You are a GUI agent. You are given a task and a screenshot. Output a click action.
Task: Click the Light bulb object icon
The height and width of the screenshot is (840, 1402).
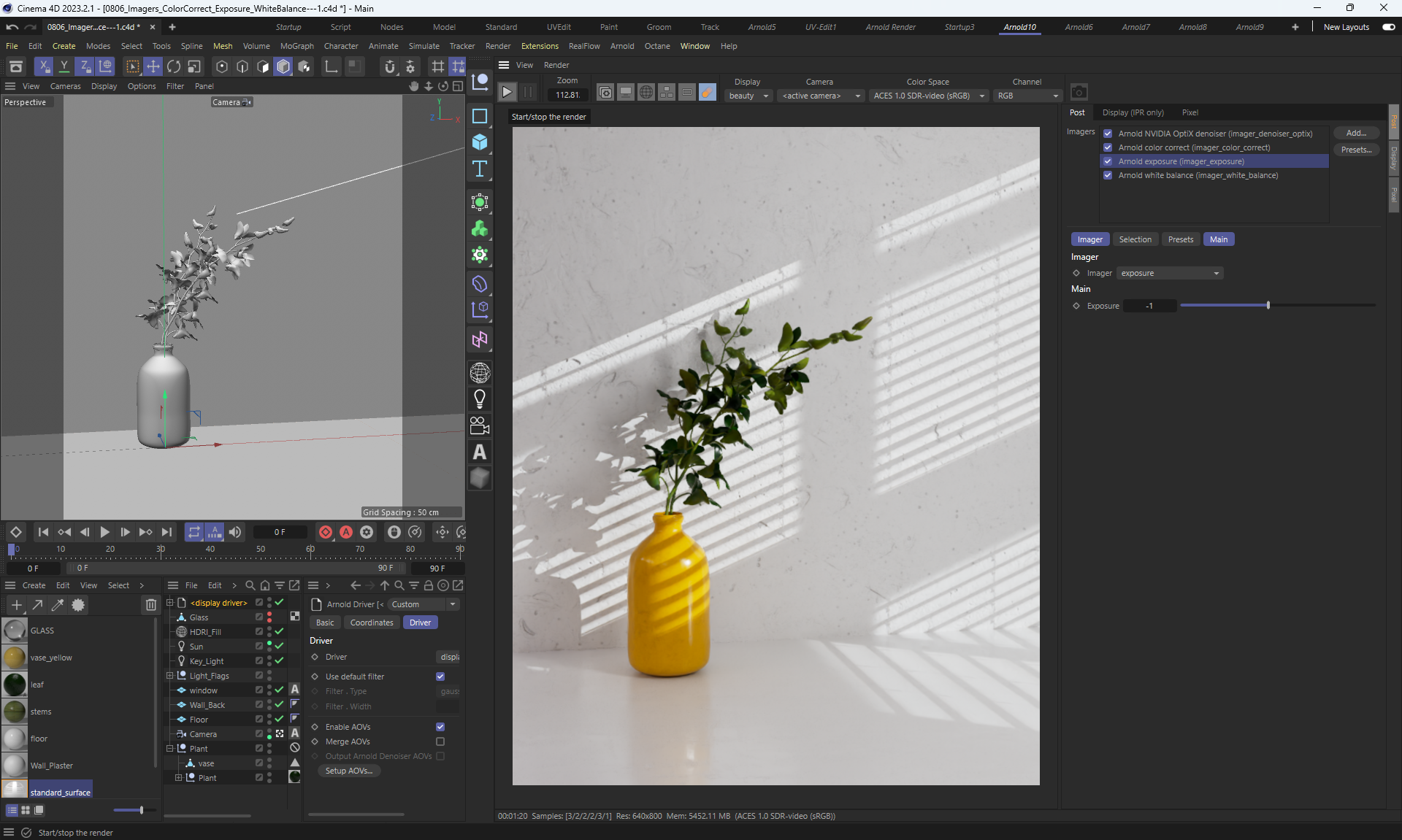(x=480, y=399)
